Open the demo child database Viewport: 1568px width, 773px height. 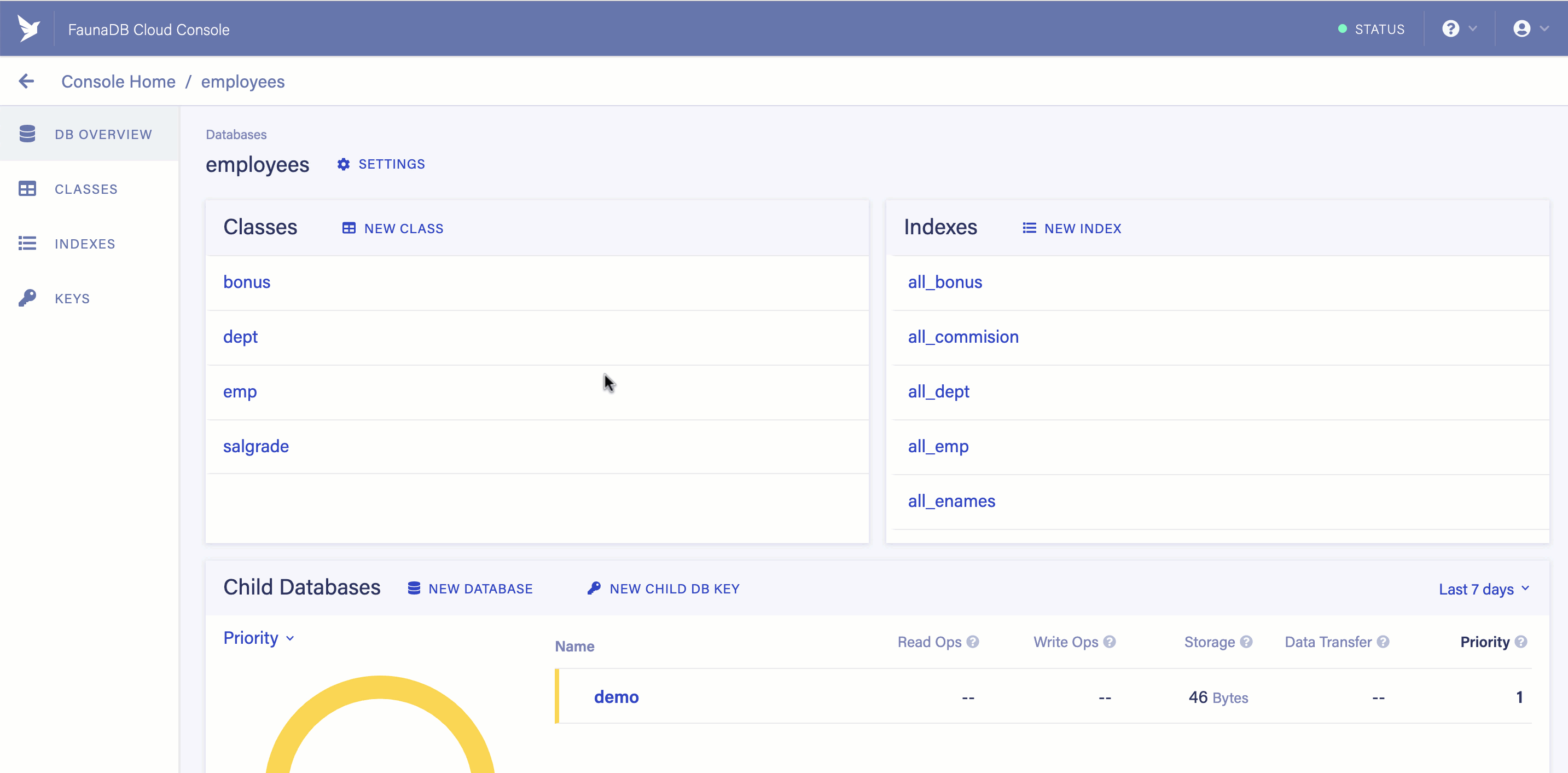(616, 697)
